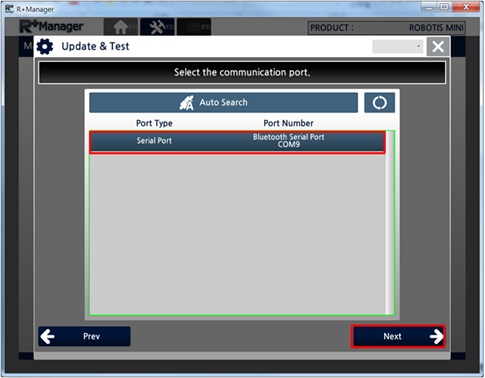The image size is (485, 378).
Task: Click the Port Type column header
Action: pyautogui.click(x=154, y=123)
